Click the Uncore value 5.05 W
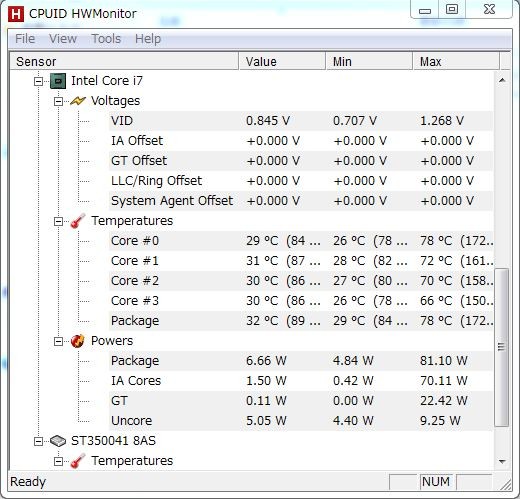The image size is (520, 499). tap(266, 421)
